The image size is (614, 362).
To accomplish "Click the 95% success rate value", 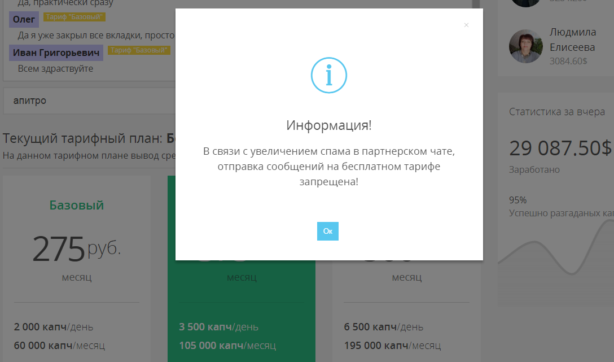I will pos(518,200).
